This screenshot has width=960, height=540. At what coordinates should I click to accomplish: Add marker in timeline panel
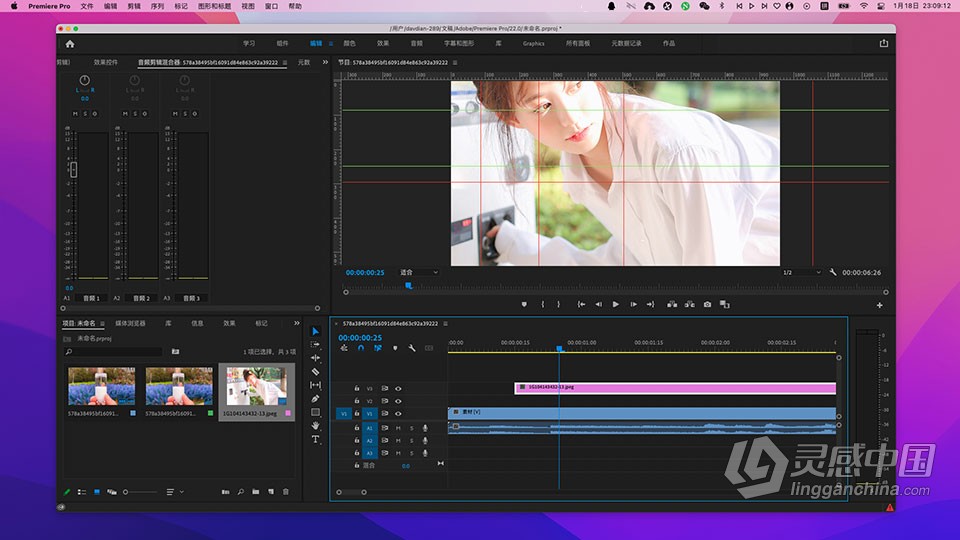(x=395, y=348)
